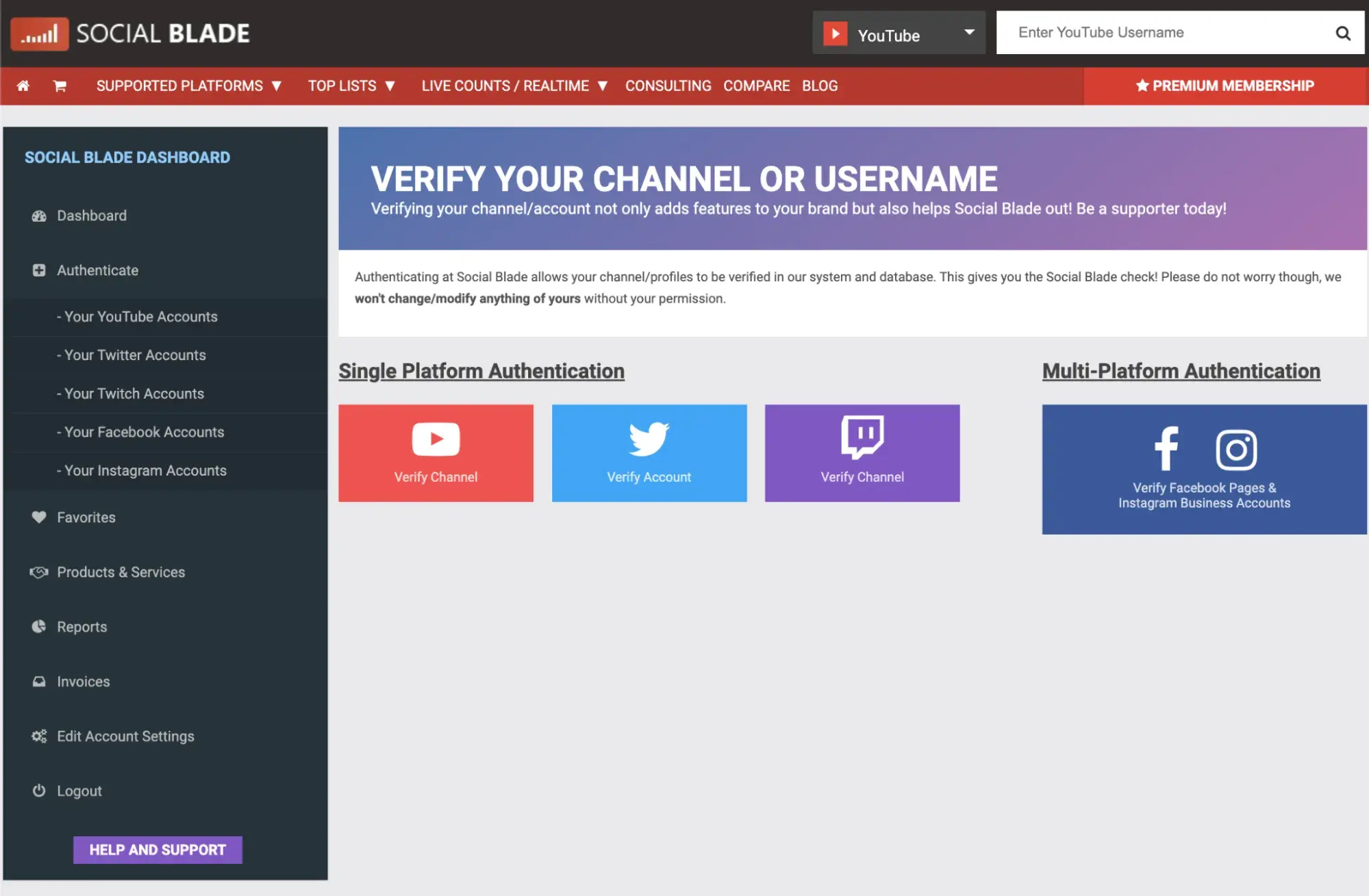This screenshot has height=896, width=1369.
Task: Click the Edit Account Settings gears icon
Action: click(39, 736)
